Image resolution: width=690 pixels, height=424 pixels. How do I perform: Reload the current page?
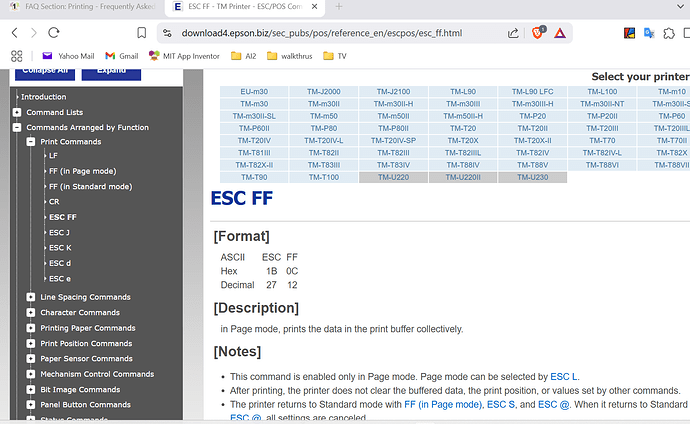pyautogui.click(x=54, y=33)
